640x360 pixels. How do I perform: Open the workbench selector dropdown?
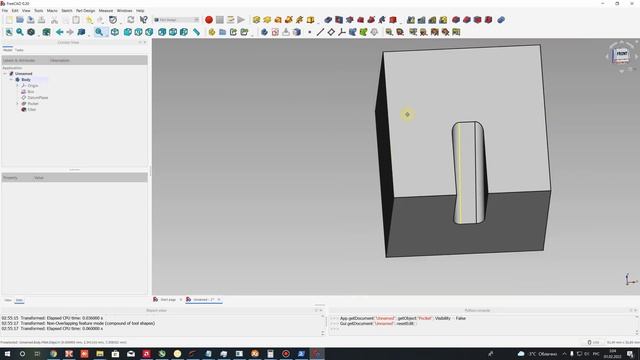177,20
